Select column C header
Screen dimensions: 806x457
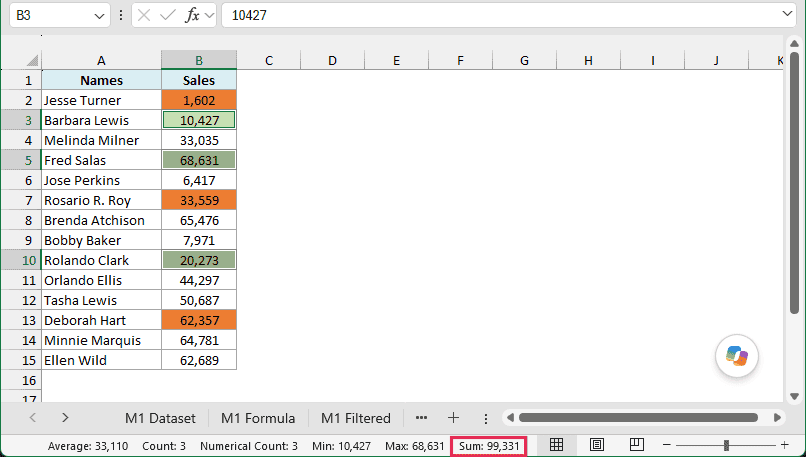point(269,60)
